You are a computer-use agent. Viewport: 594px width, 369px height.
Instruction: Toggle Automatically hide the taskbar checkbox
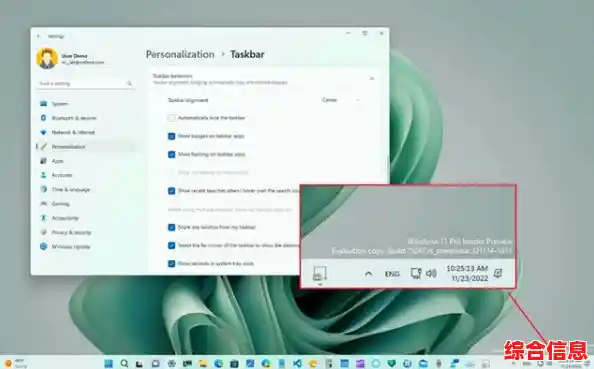pyautogui.click(x=171, y=118)
